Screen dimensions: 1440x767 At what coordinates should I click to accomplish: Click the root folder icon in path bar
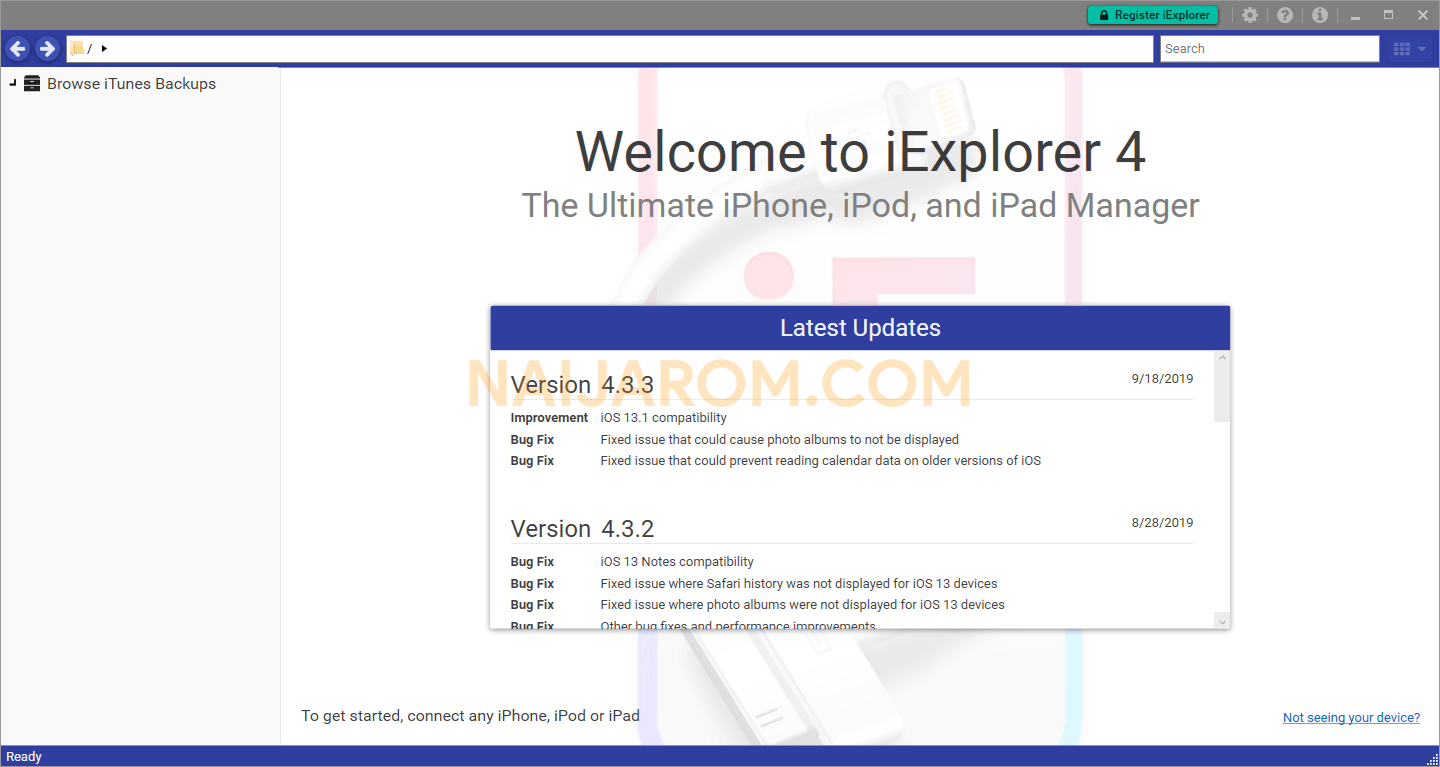click(x=77, y=48)
